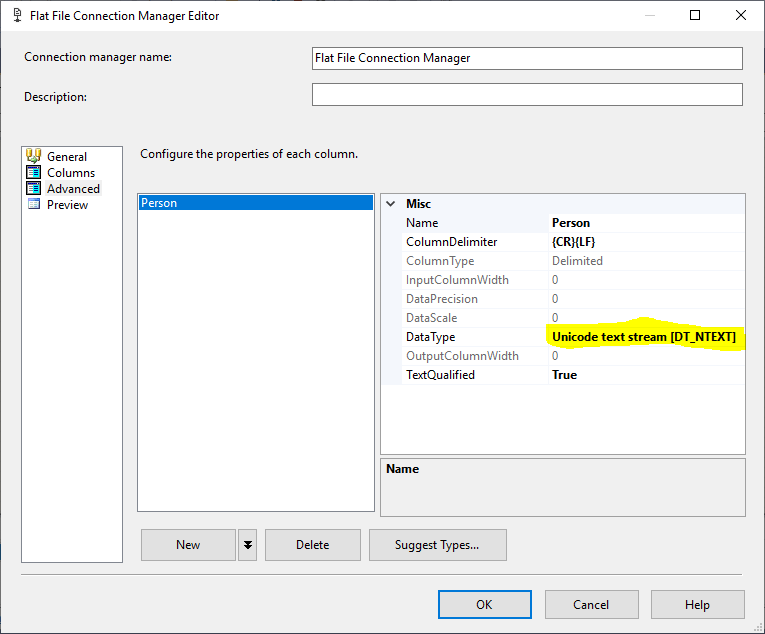Open the General page
The width and height of the screenshot is (765, 634).
click(x=67, y=157)
